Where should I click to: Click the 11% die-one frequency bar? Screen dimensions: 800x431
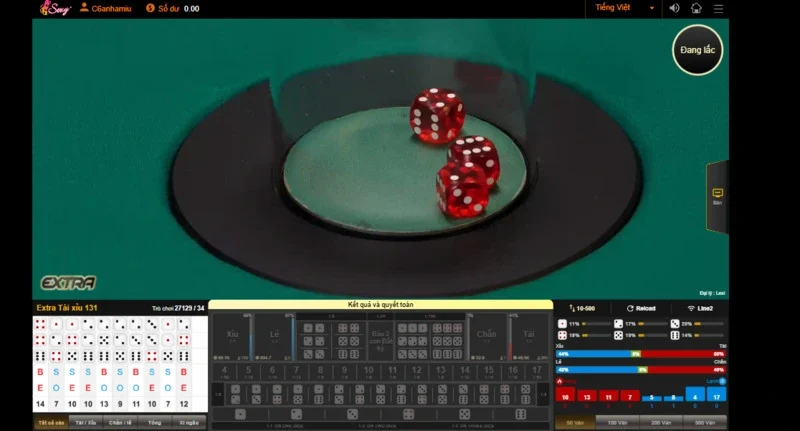tap(597, 323)
